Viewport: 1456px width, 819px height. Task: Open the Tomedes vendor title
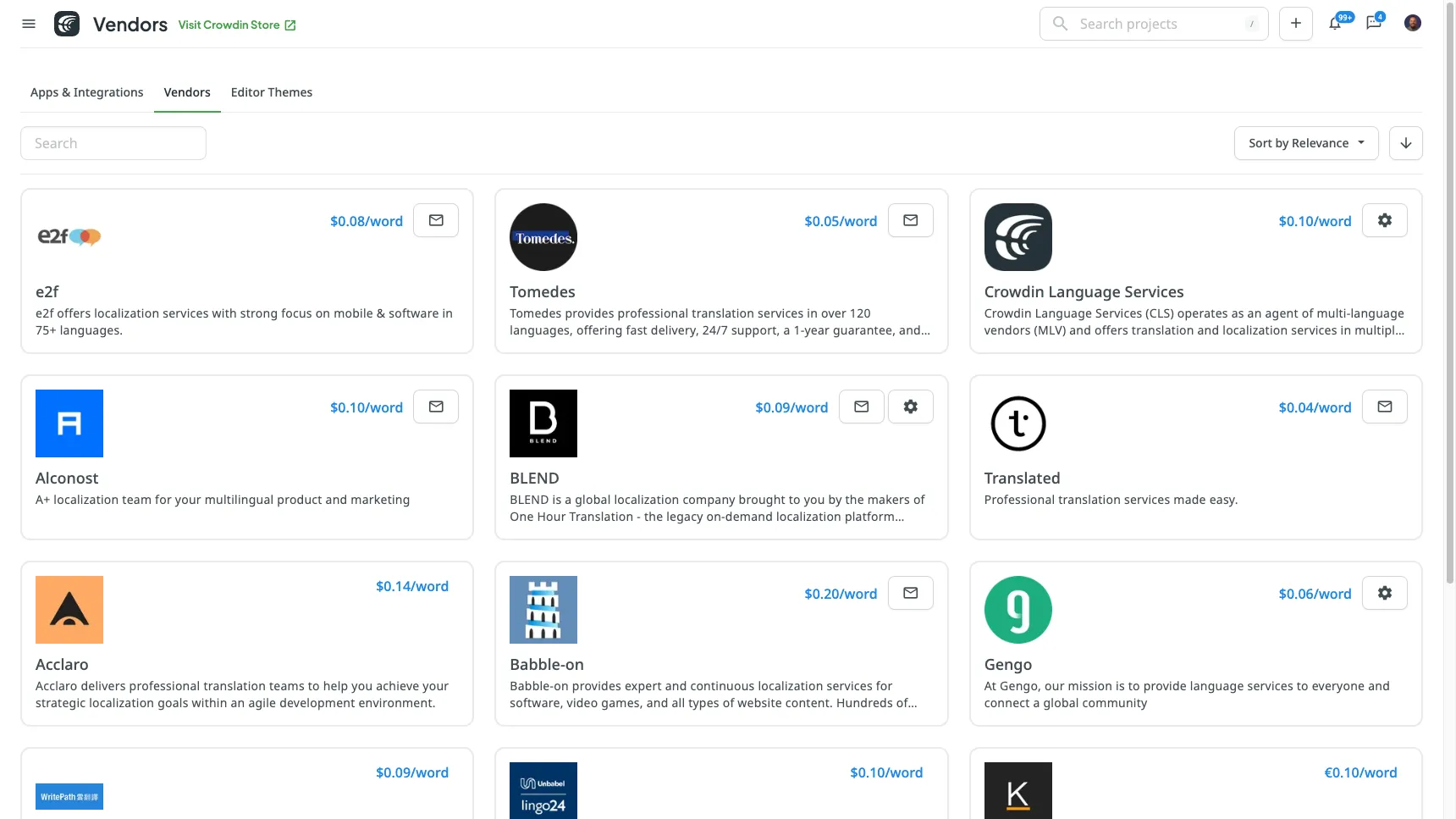point(542,292)
